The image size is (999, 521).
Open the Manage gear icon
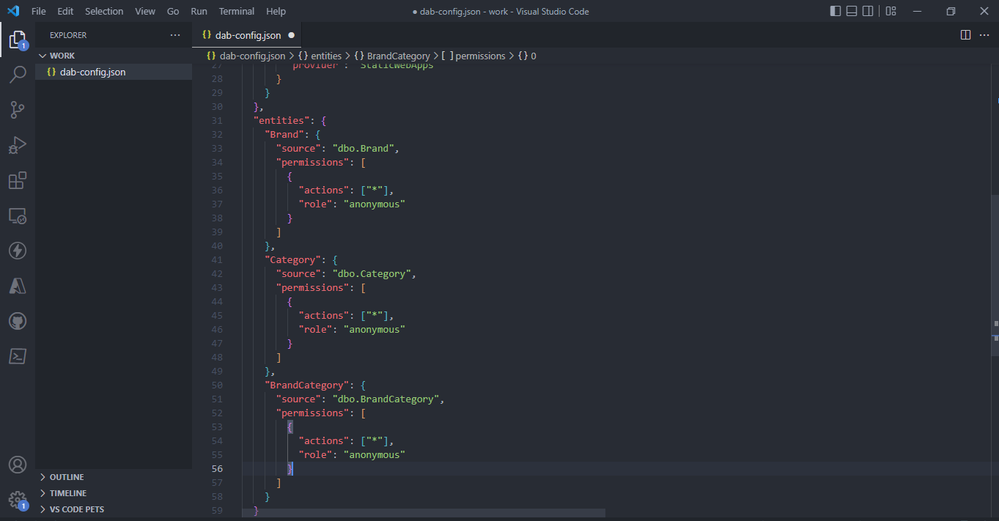(x=17, y=501)
